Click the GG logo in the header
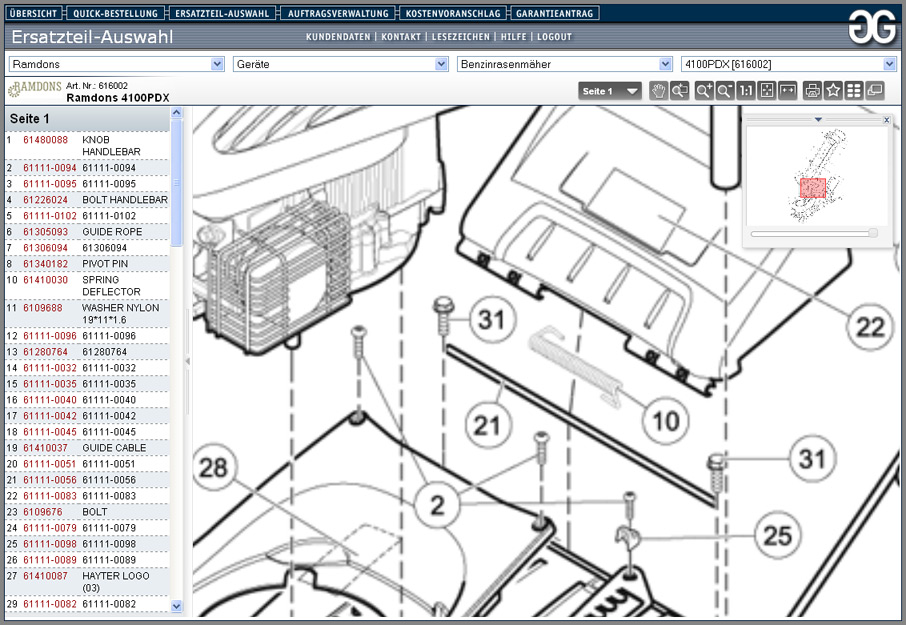Viewport: 906px width, 625px height. (x=872, y=27)
